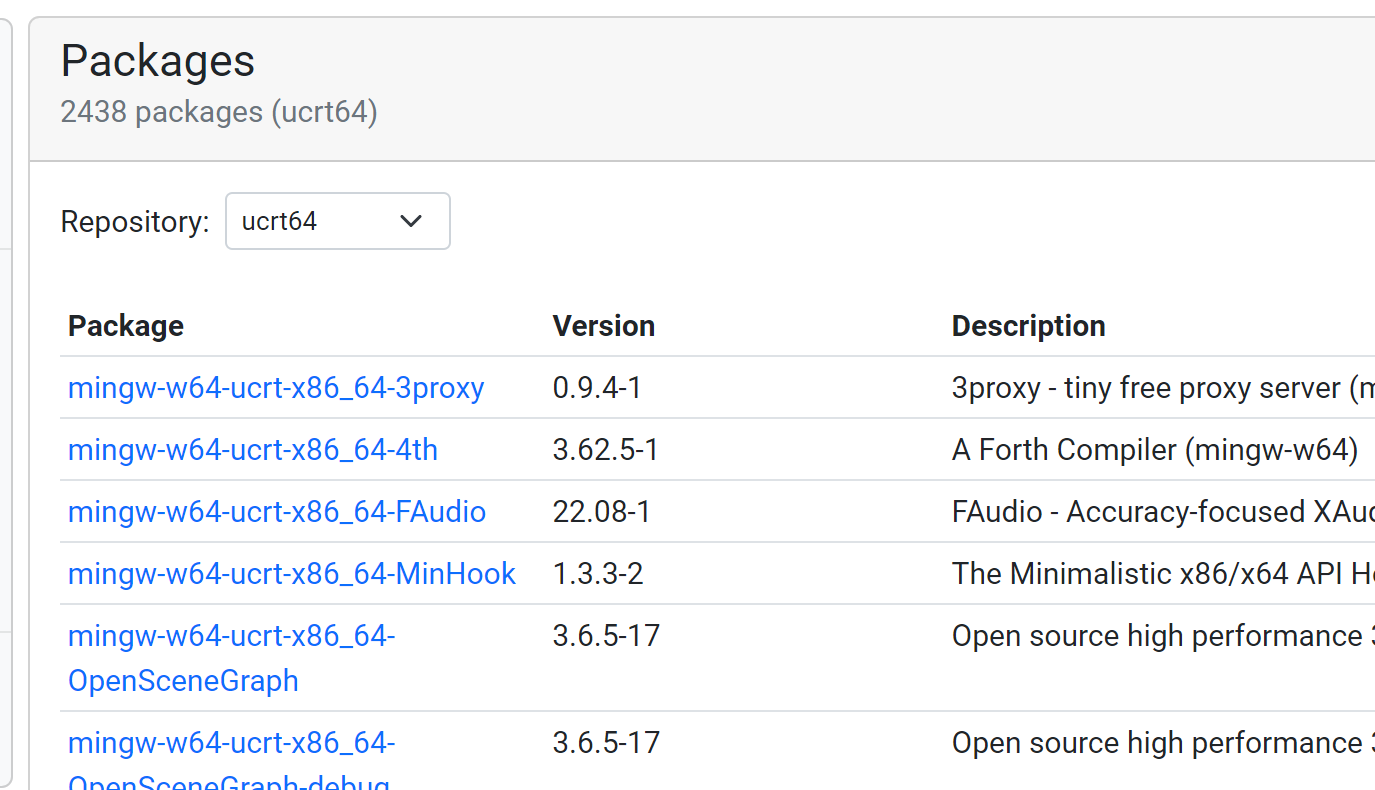Screen dimensions: 1375x790
Task: Open mingw-w64-ucrt-x86_64-4th package link
Action: tap(253, 450)
